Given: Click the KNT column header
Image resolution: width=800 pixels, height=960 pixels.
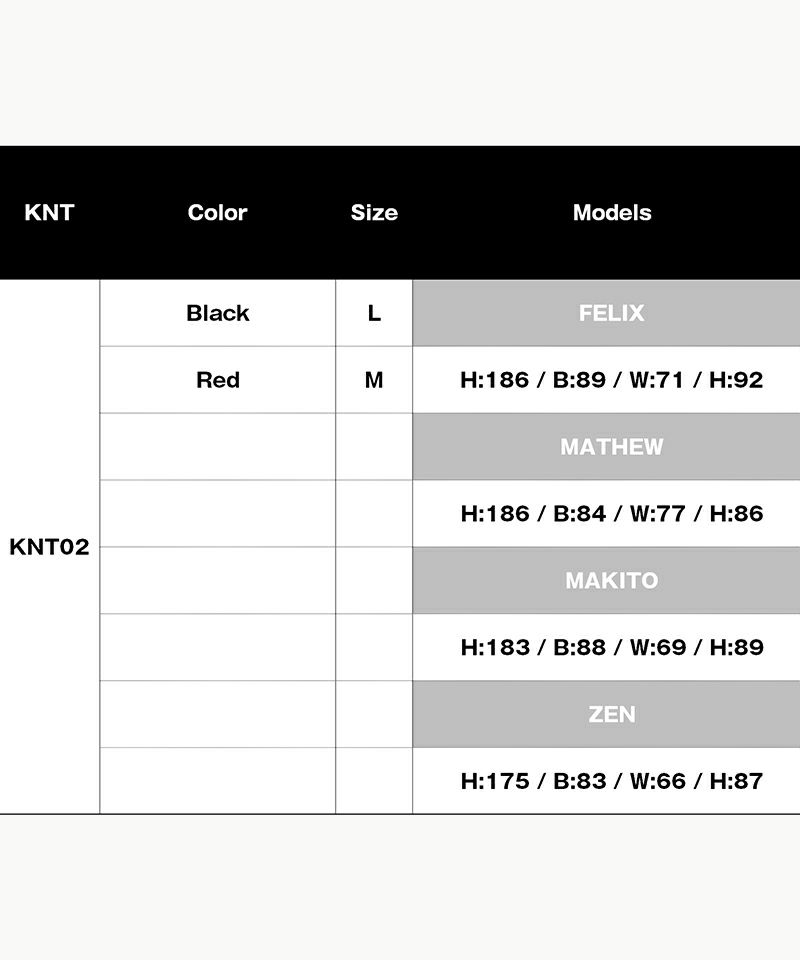Looking at the screenshot, I should coord(49,213).
